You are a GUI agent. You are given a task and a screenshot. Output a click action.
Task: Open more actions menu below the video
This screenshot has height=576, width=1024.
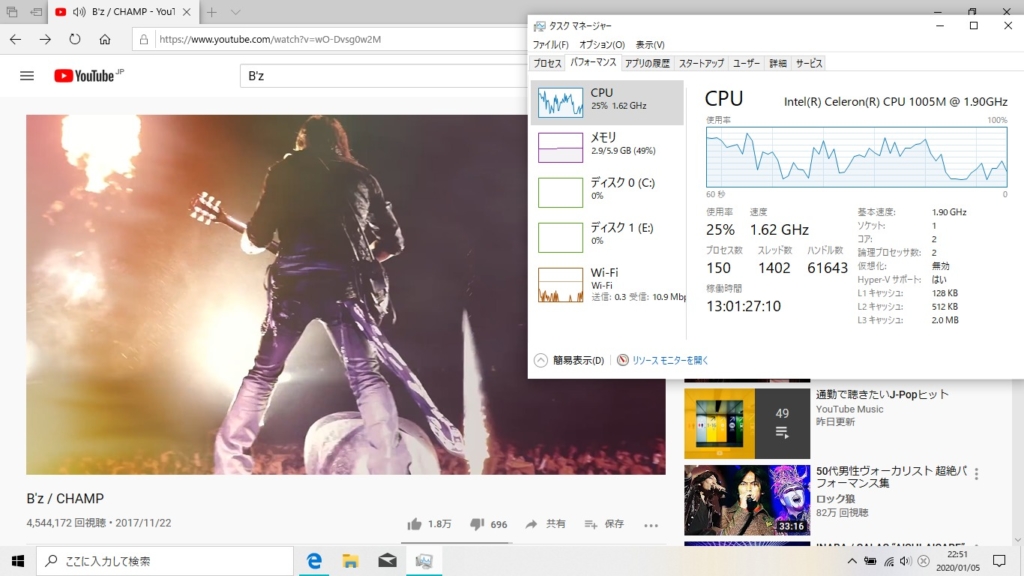tap(651, 524)
